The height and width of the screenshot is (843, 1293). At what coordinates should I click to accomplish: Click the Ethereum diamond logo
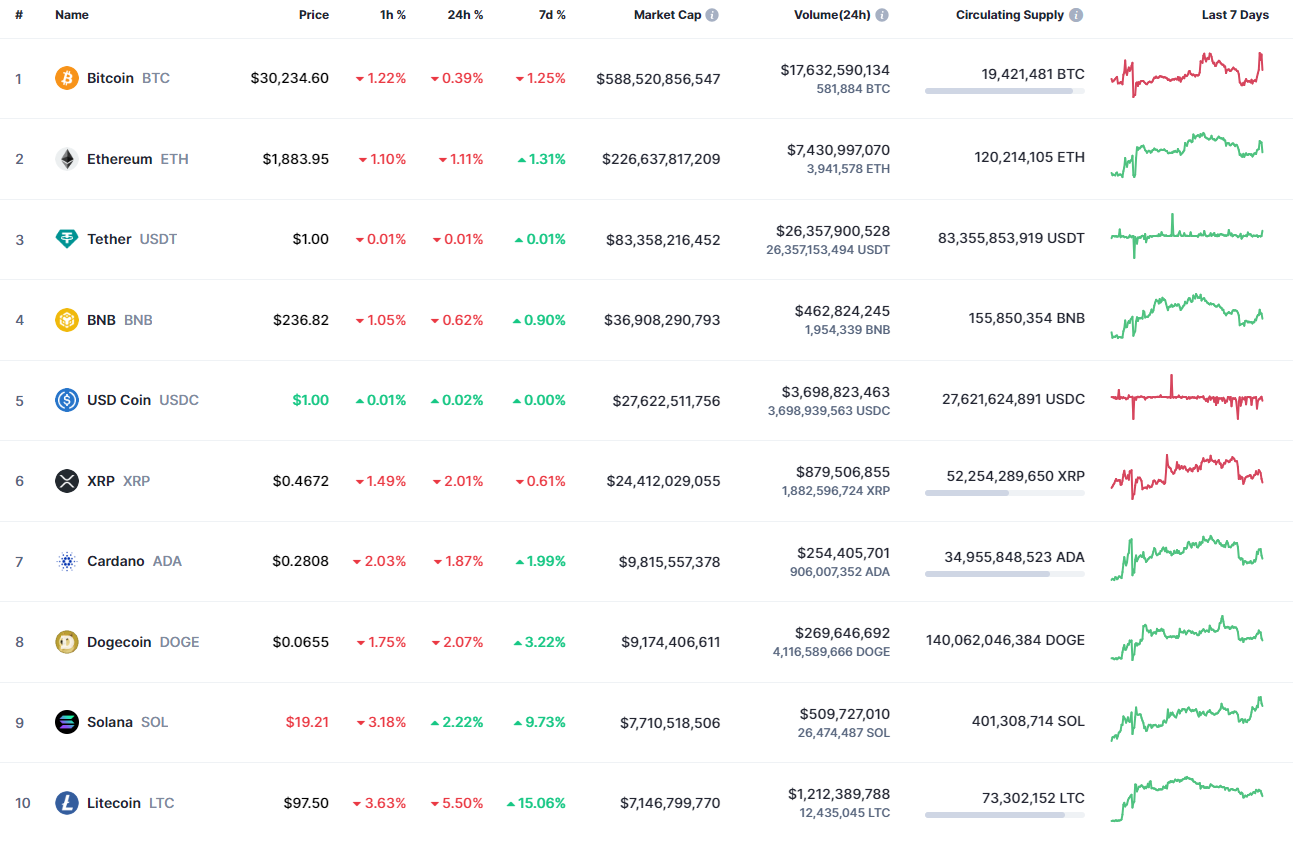[x=66, y=158]
